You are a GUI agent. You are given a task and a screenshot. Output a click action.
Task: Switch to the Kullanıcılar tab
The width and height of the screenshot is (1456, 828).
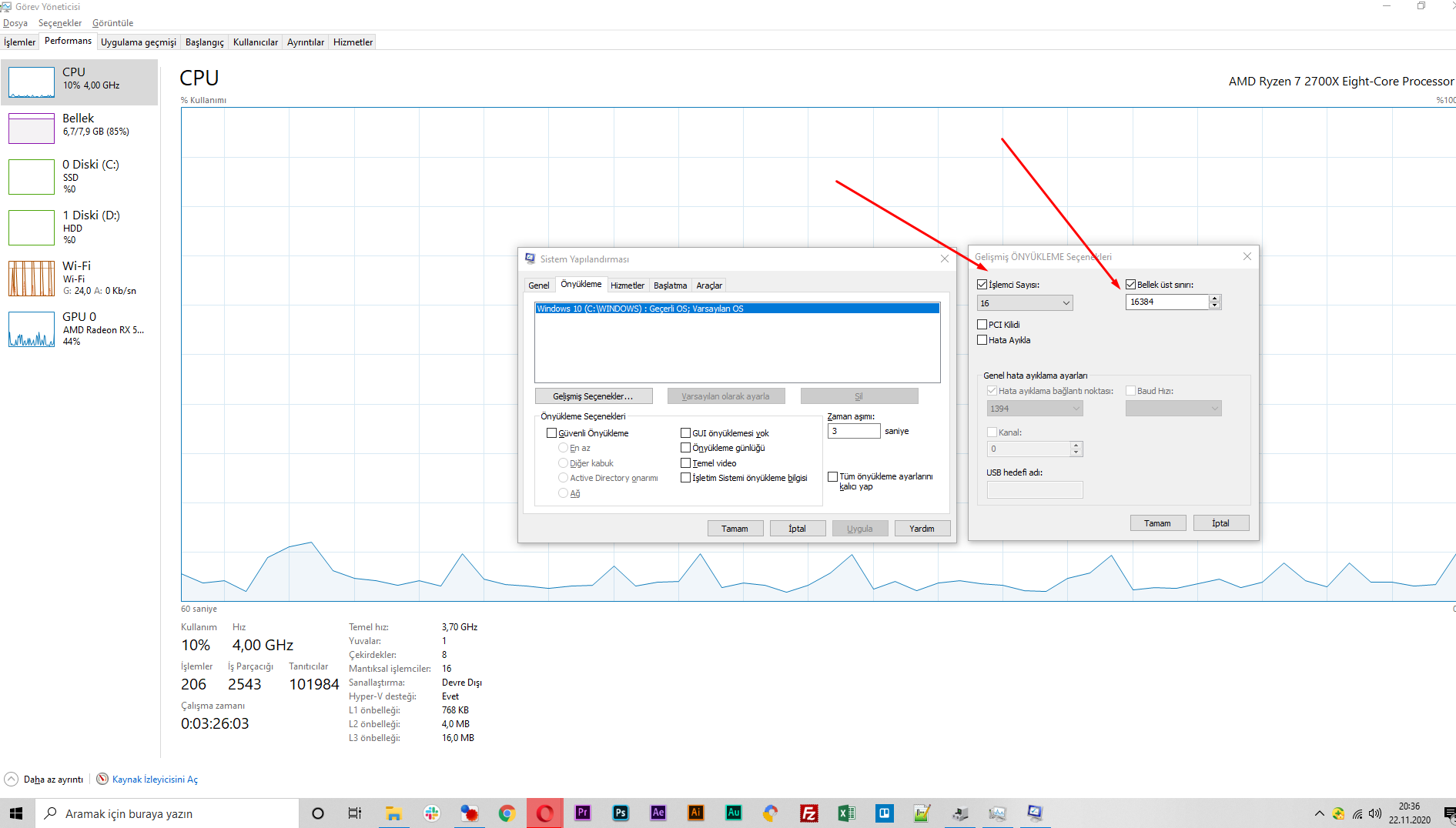(256, 42)
